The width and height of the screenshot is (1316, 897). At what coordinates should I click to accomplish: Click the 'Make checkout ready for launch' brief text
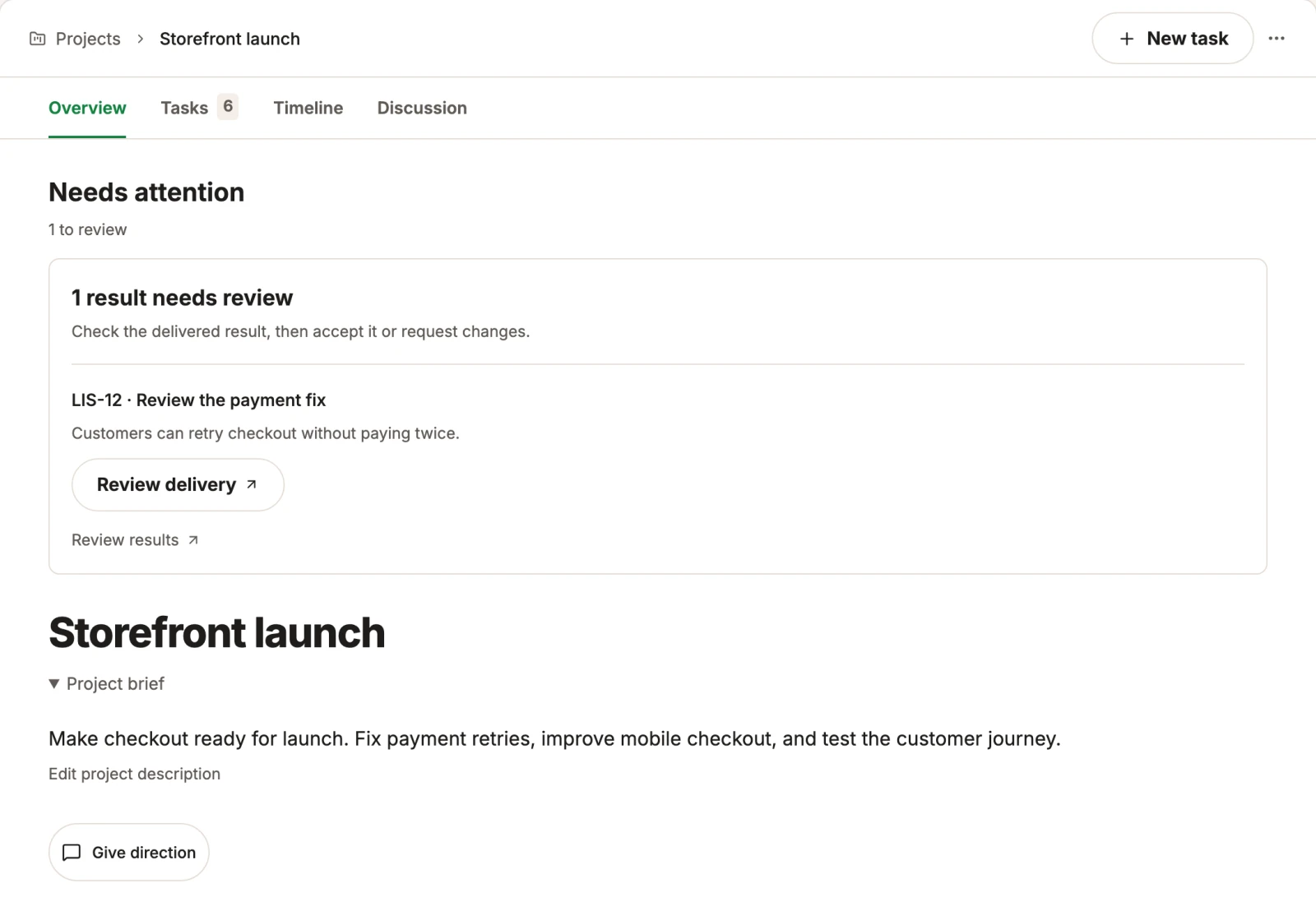click(554, 738)
